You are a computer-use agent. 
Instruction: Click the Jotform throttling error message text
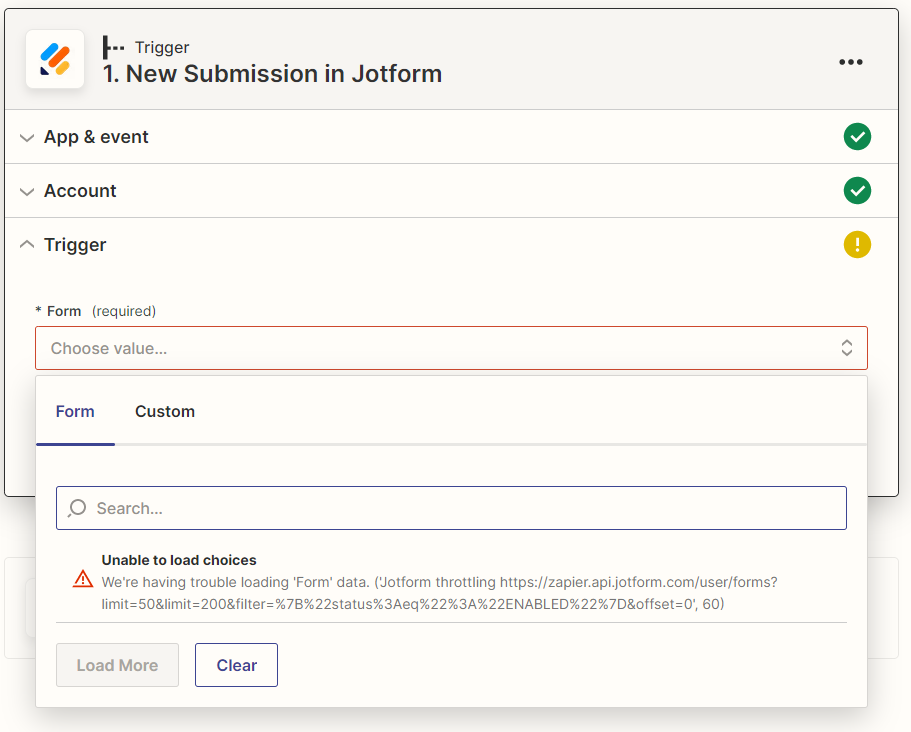tap(439, 593)
